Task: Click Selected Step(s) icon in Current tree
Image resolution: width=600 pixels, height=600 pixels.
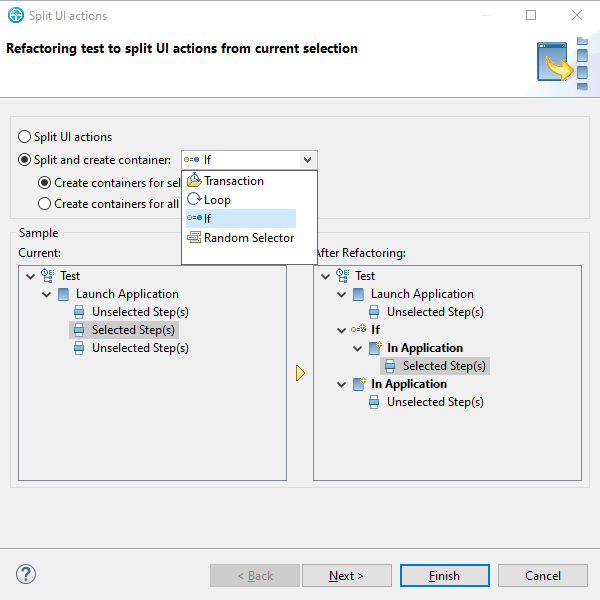Action: pos(79,330)
